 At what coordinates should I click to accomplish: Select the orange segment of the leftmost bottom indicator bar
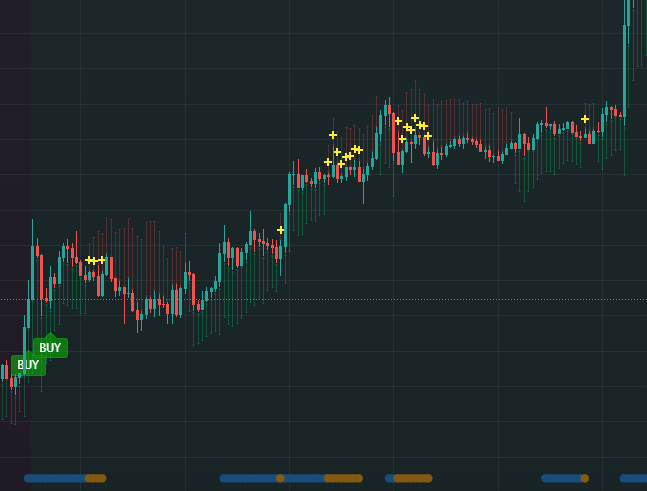coord(96,478)
